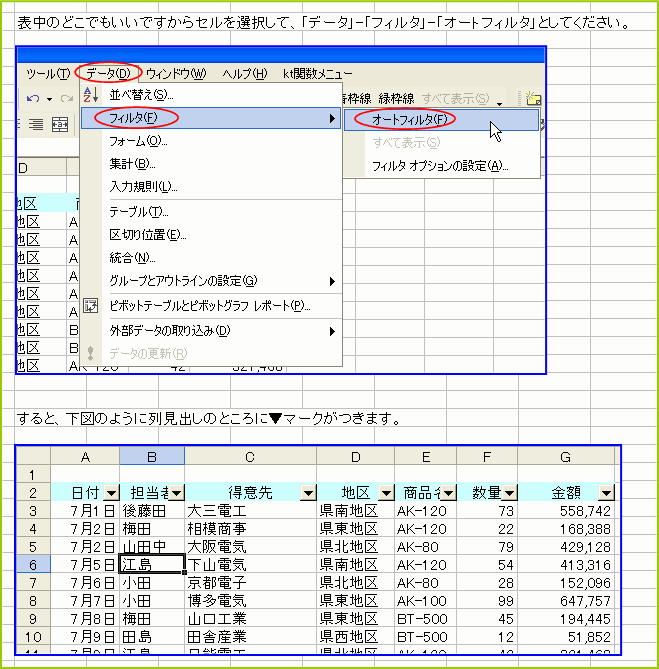
Task: Select row 3 header
Action: (33, 511)
